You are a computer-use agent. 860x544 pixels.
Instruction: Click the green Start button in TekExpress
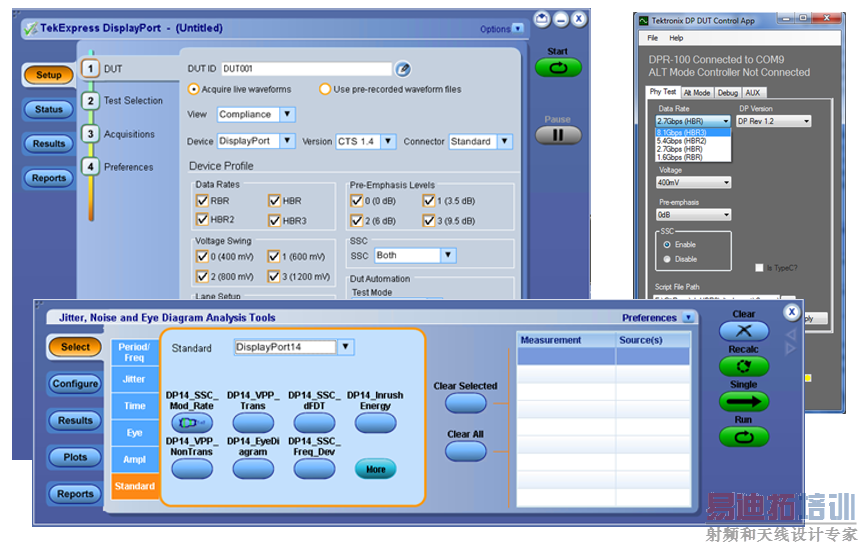click(x=558, y=68)
